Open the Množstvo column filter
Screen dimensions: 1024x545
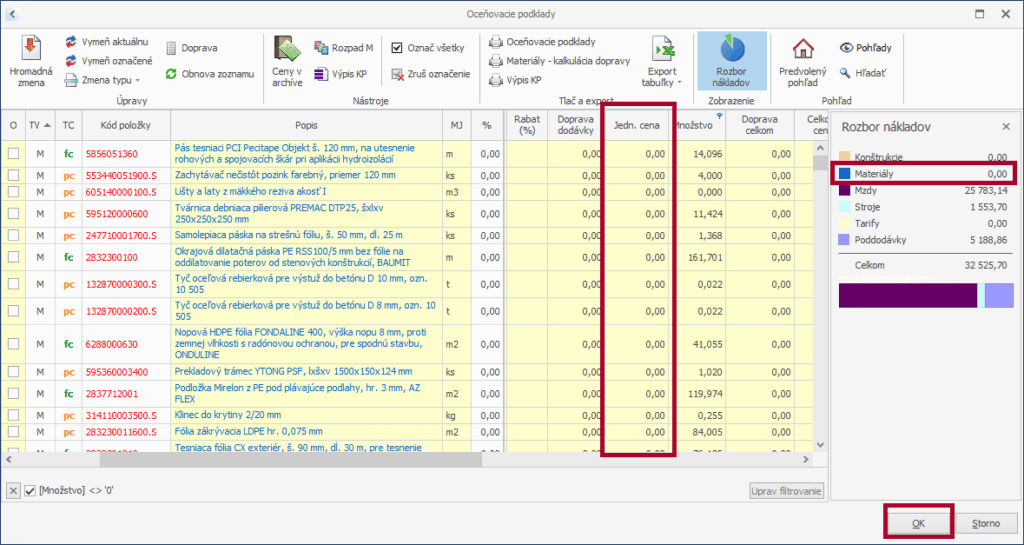[718, 115]
